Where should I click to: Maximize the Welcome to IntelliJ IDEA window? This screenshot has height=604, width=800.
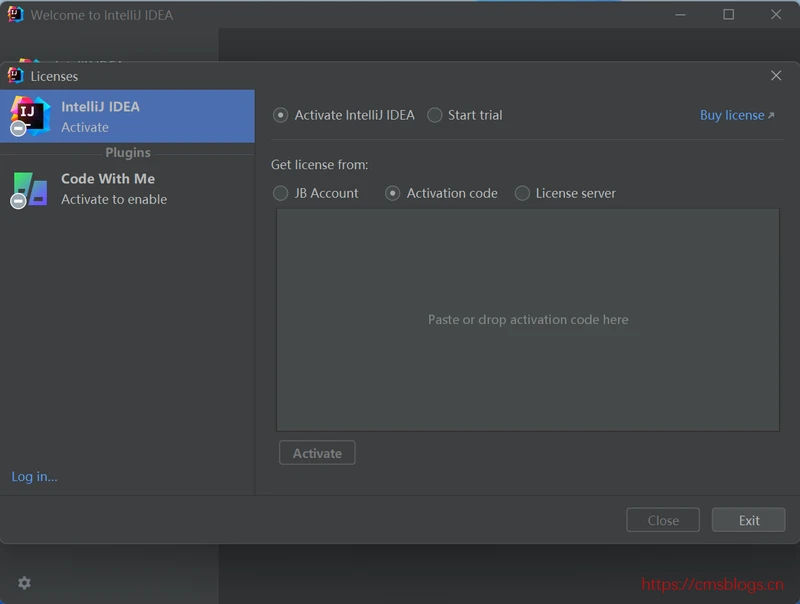(x=729, y=15)
